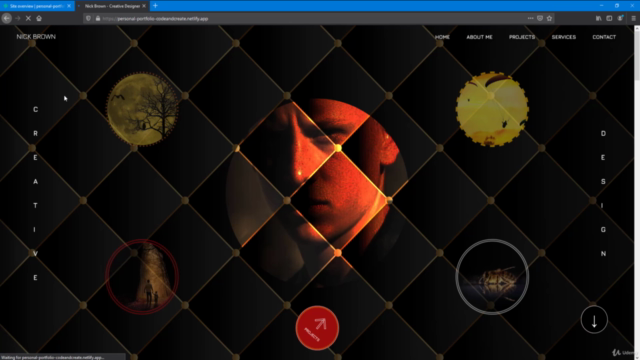Image resolution: width=640 pixels, height=360 pixels.
Task: Click the Pocket save icon
Action: click(x=540, y=18)
